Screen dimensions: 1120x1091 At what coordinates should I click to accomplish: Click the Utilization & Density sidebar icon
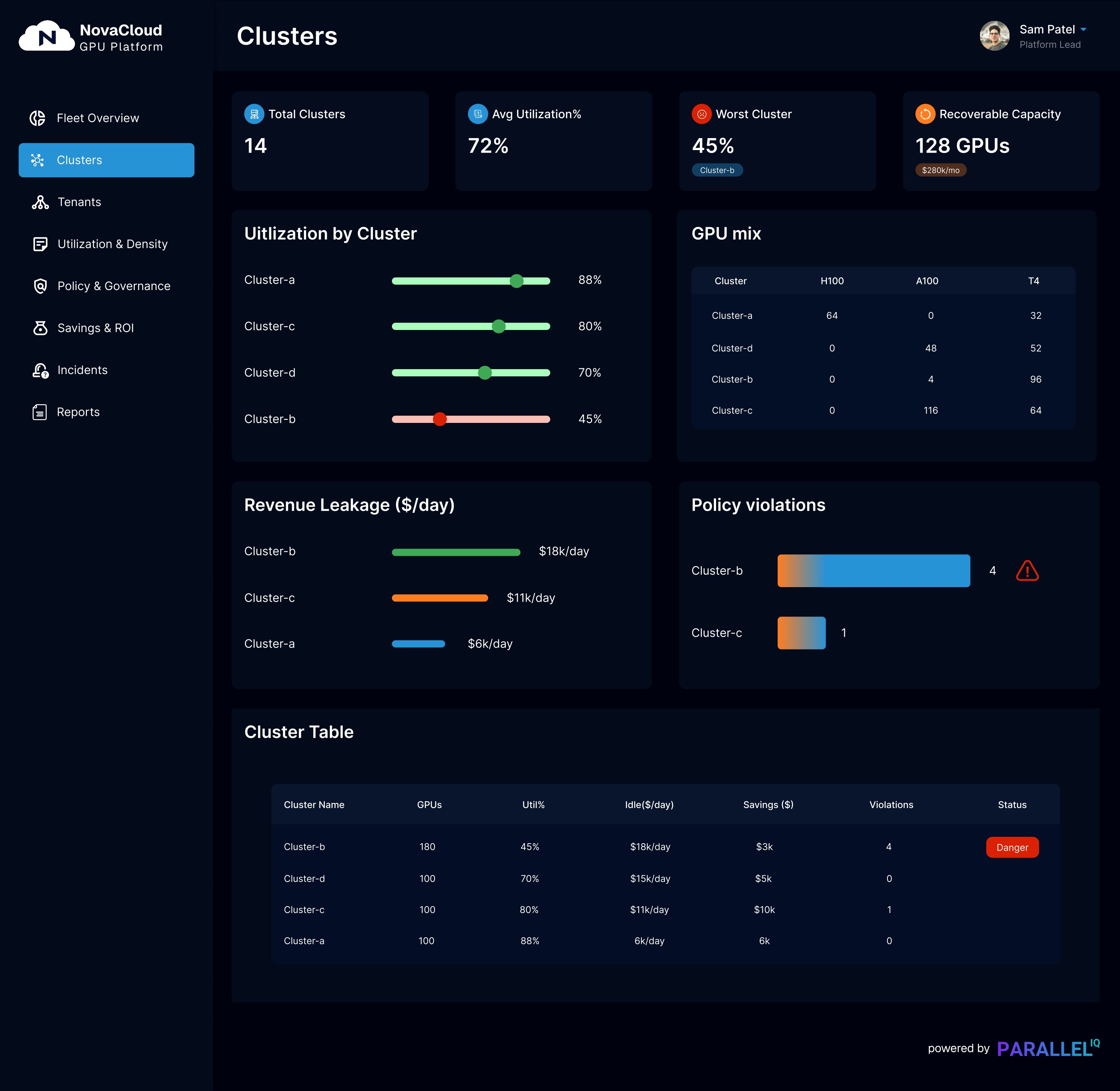(40, 244)
